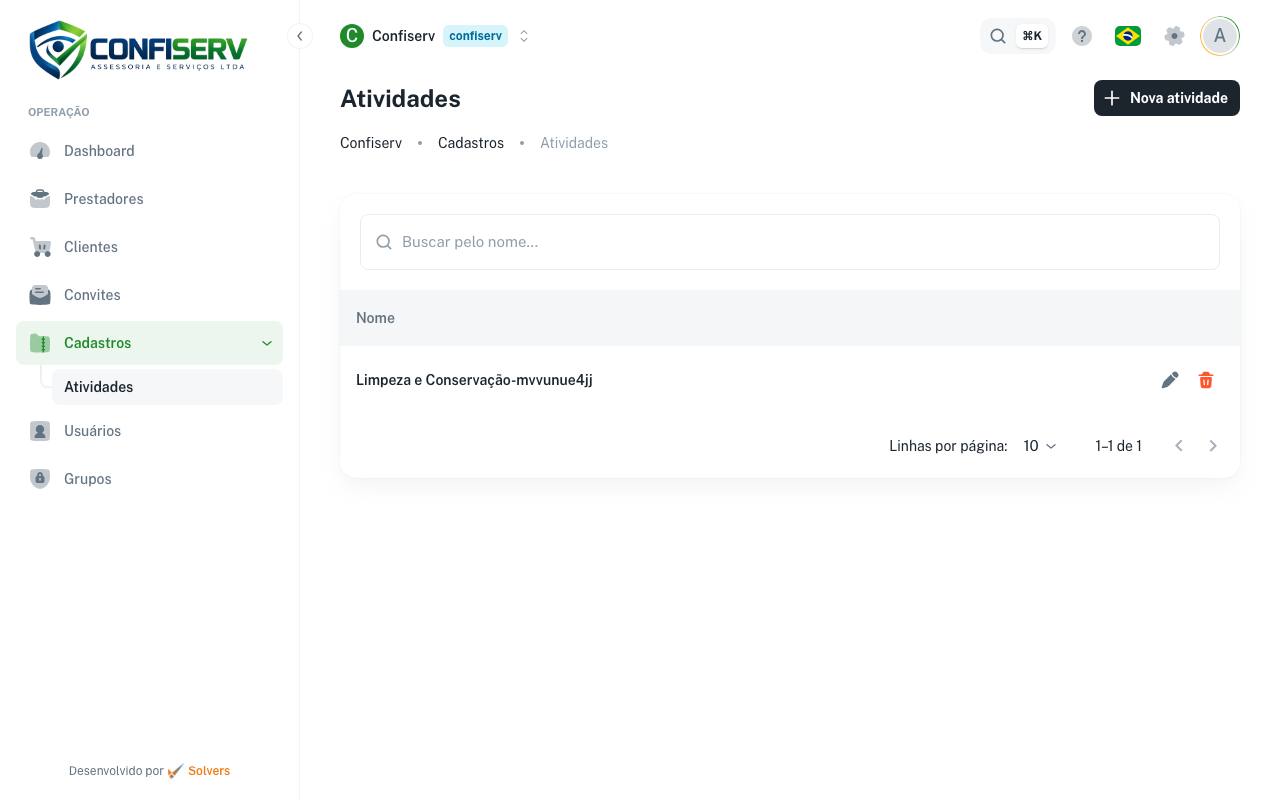1280x800 pixels.
Task: Expand the Confiserv workspace switcher arrows
Action: (524, 36)
